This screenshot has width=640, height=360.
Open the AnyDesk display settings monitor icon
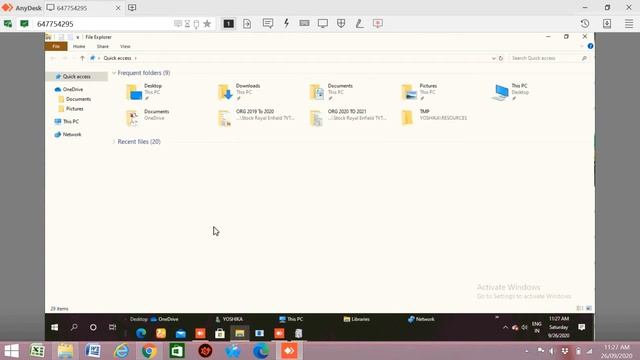(322, 23)
